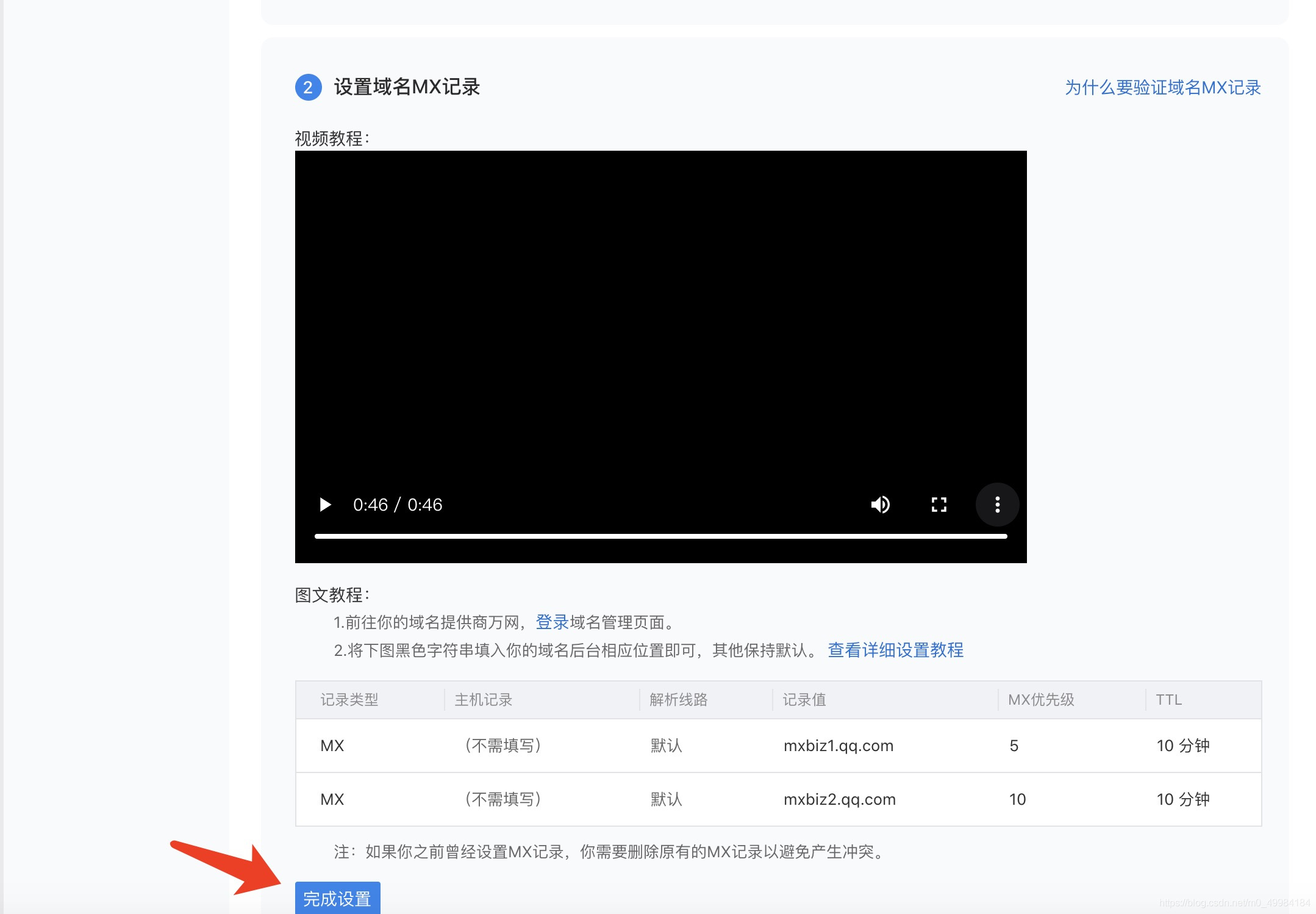
Task: Open video three-dot more options menu
Action: (x=997, y=505)
